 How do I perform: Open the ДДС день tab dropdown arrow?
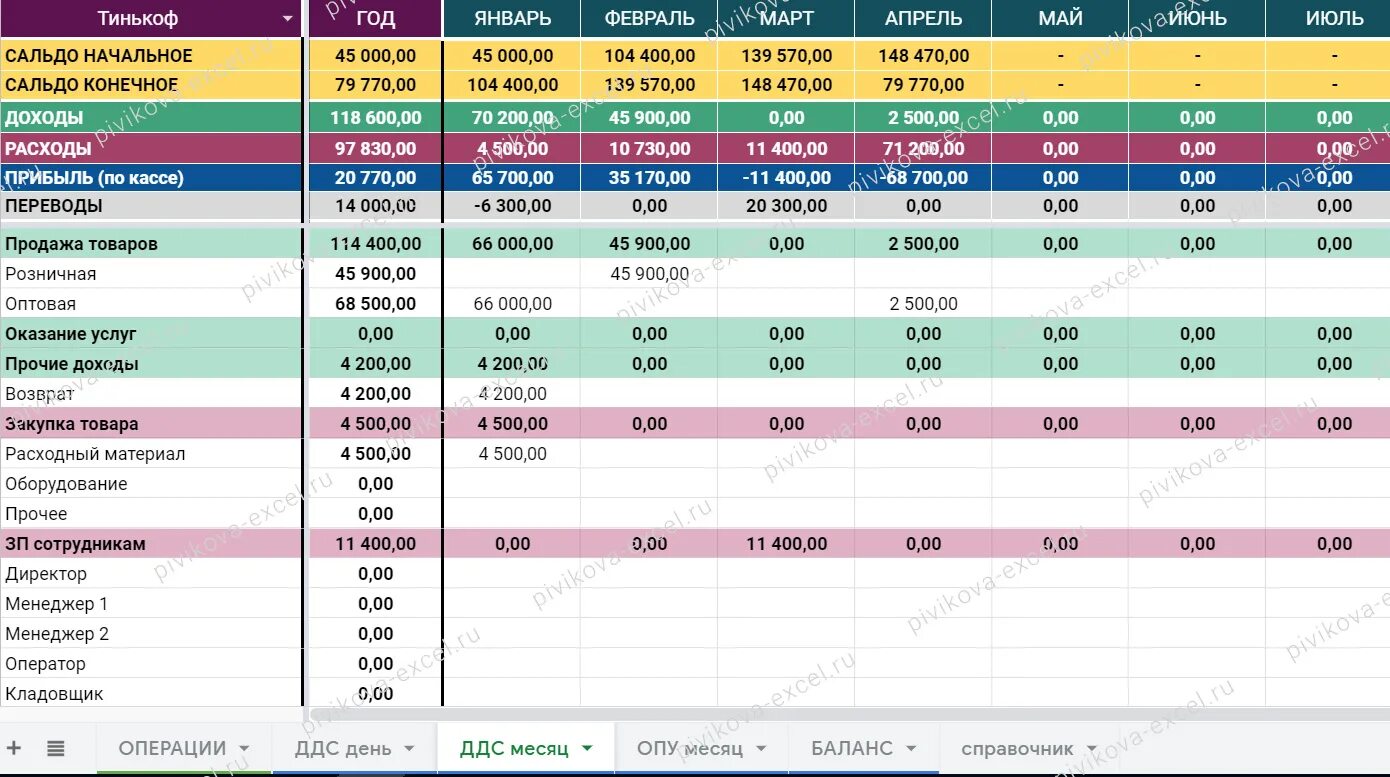(x=409, y=748)
